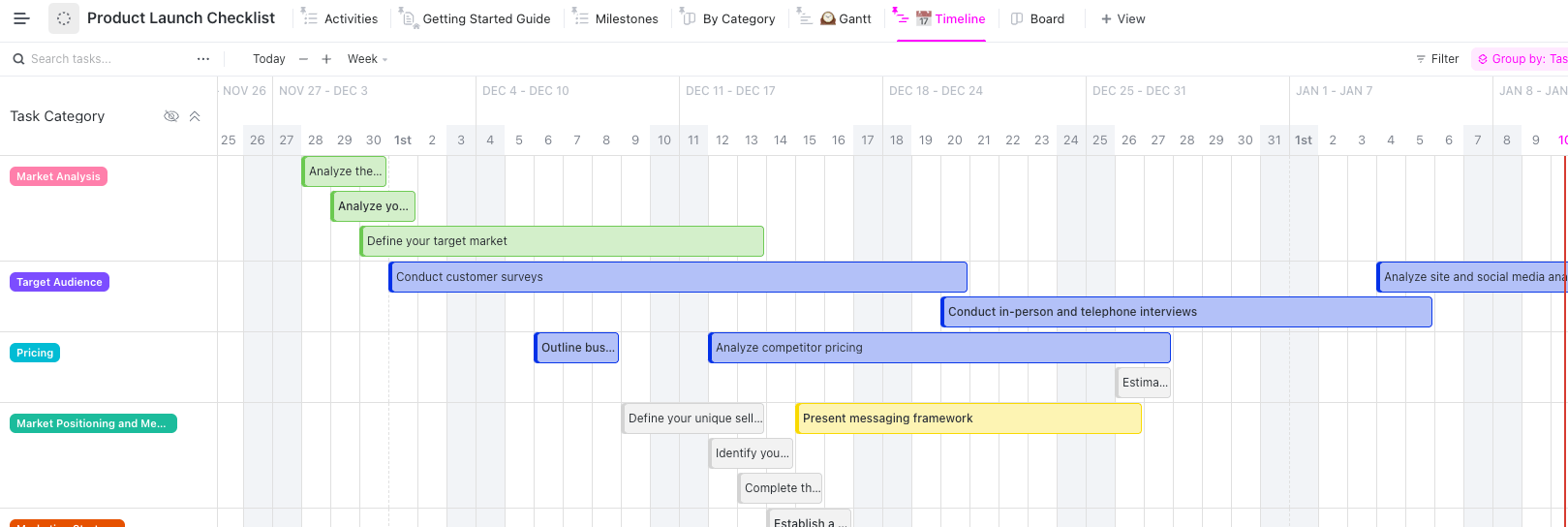Add a new View
This screenshot has height=527, width=1568.
pyautogui.click(x=1122, y=18)
